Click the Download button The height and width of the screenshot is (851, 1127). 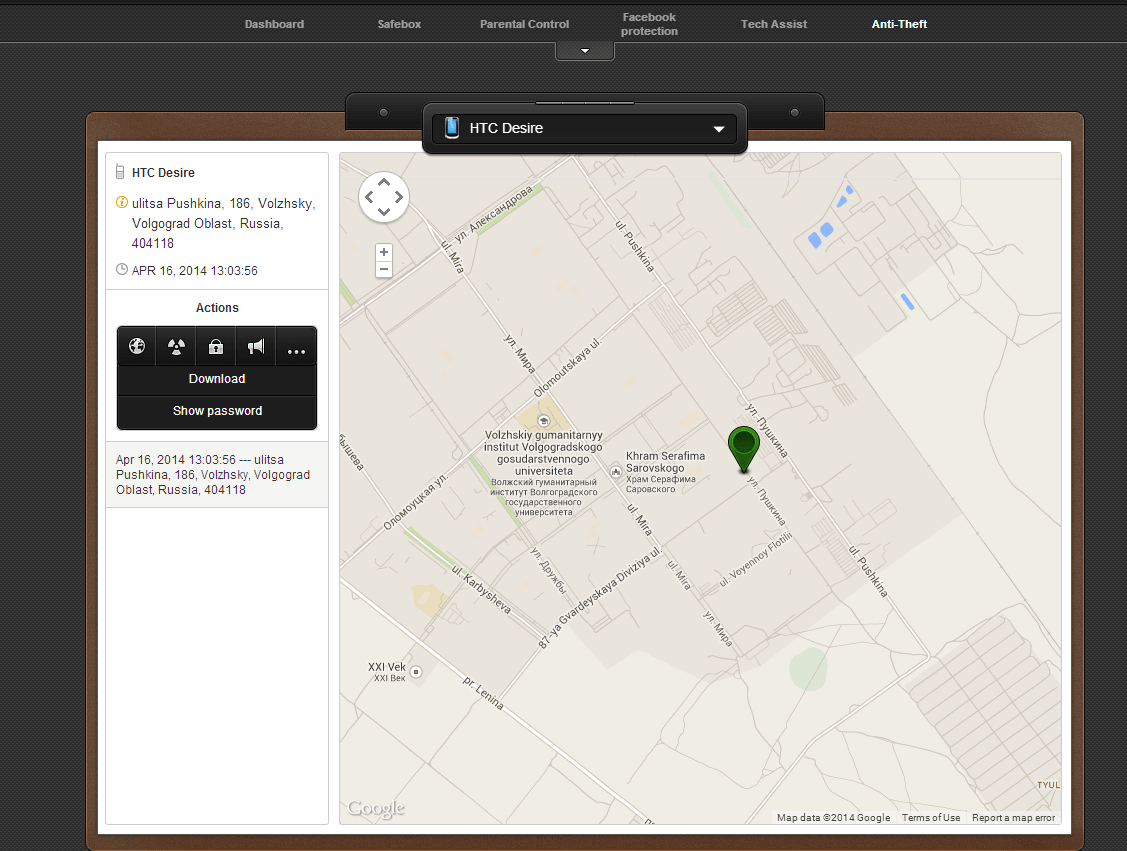tap(216, 379)
